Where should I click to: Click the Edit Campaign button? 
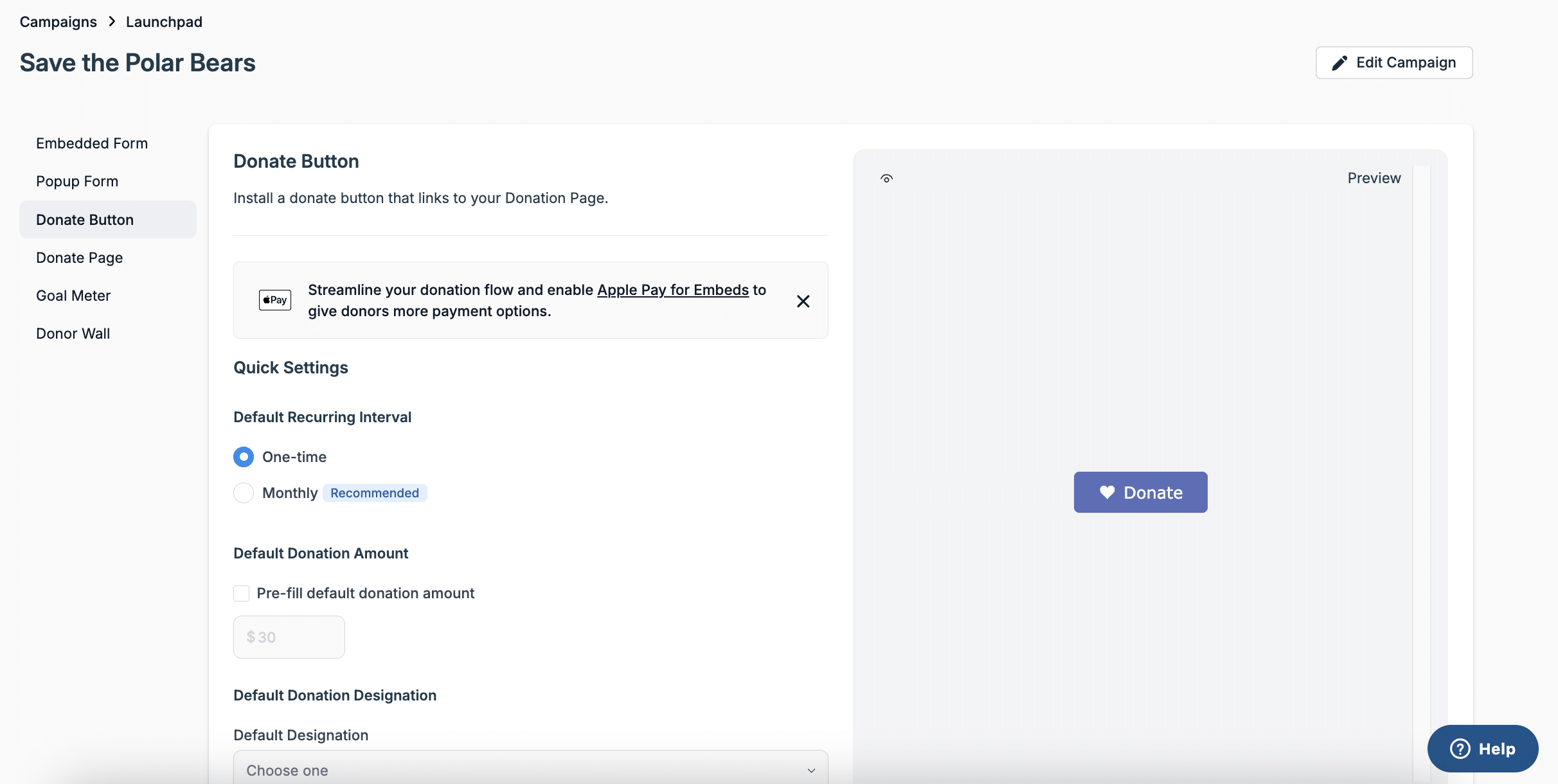1393,62
